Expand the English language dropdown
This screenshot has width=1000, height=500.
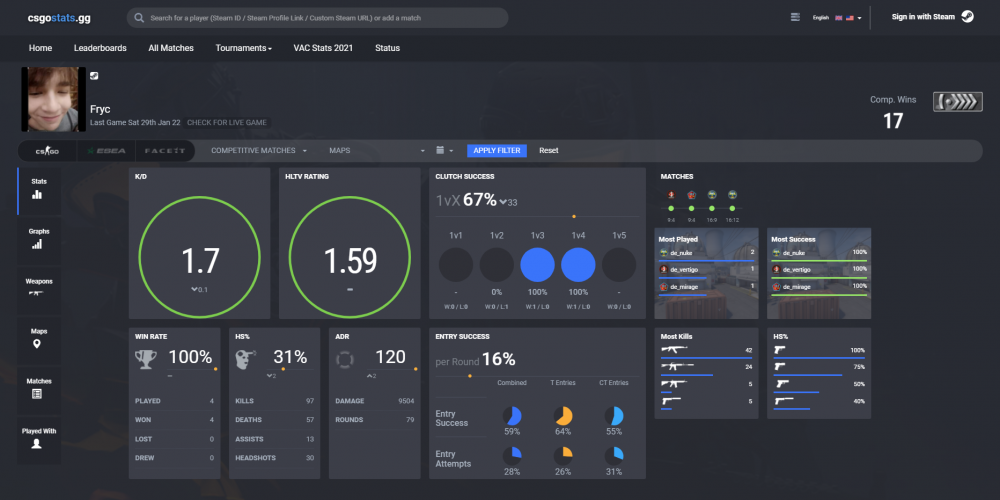click(837, 18)
